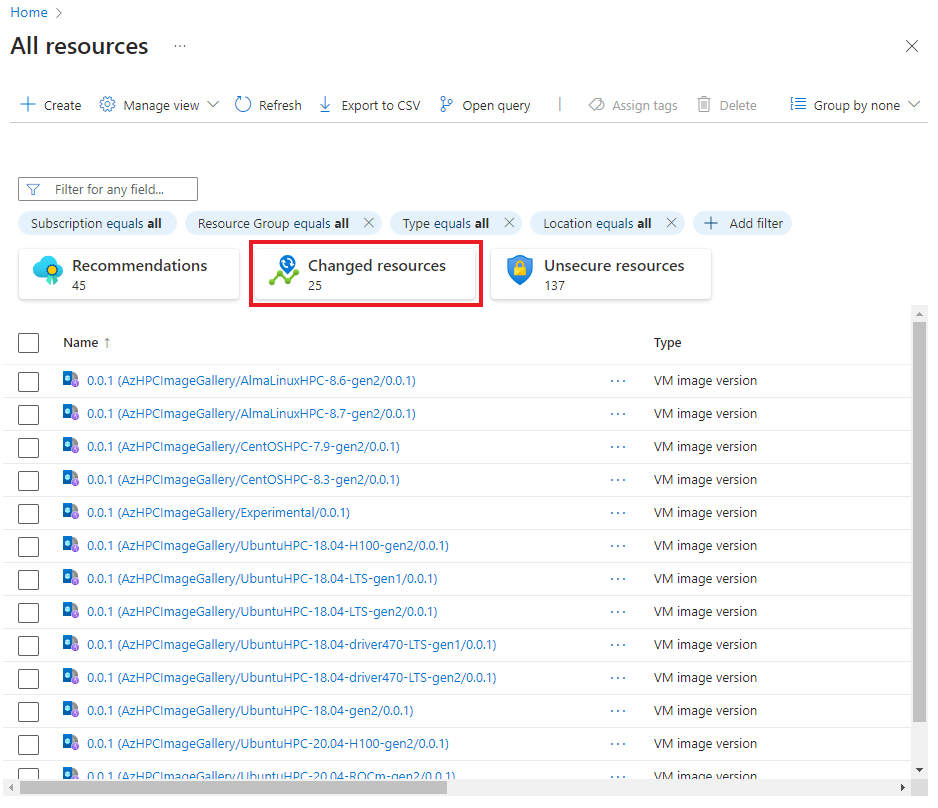This screenshot has width=938, height=808.
Task: Open the UbuntuHPC-18.04-driver470-LTS-gen2 resource link
Action: point(291,678)
